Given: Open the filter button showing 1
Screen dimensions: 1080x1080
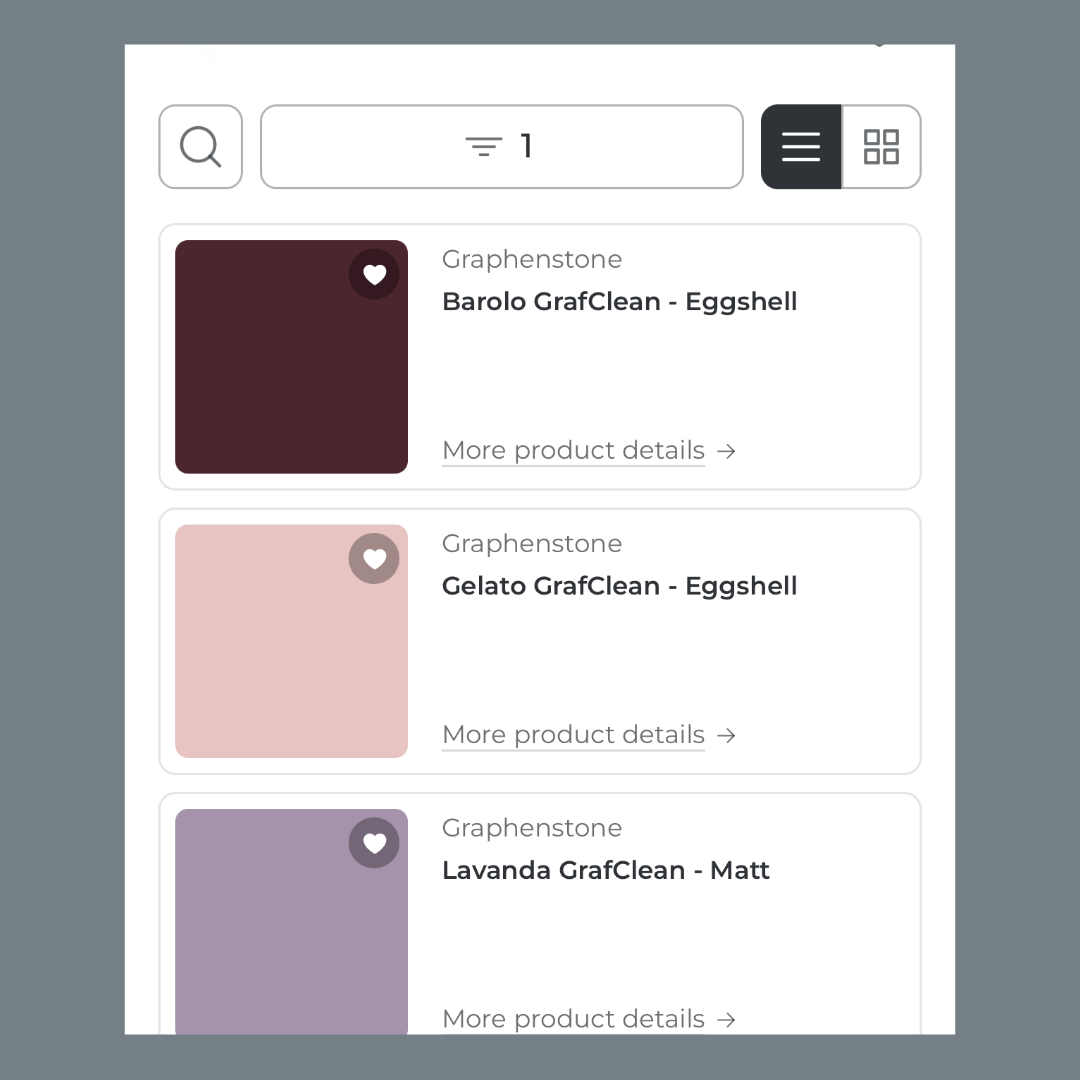Looking at the screenshot, I should [501, 147].
